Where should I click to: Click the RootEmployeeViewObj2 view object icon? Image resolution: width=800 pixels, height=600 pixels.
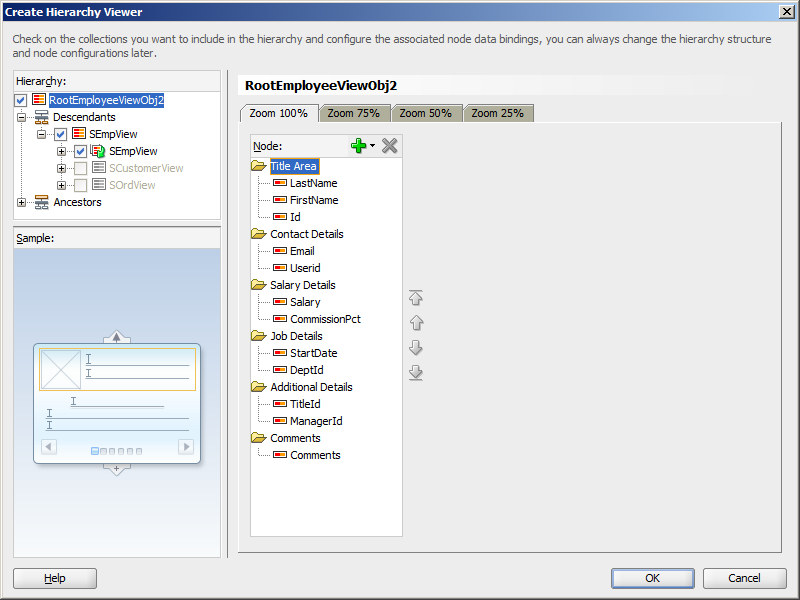[39, 99]
